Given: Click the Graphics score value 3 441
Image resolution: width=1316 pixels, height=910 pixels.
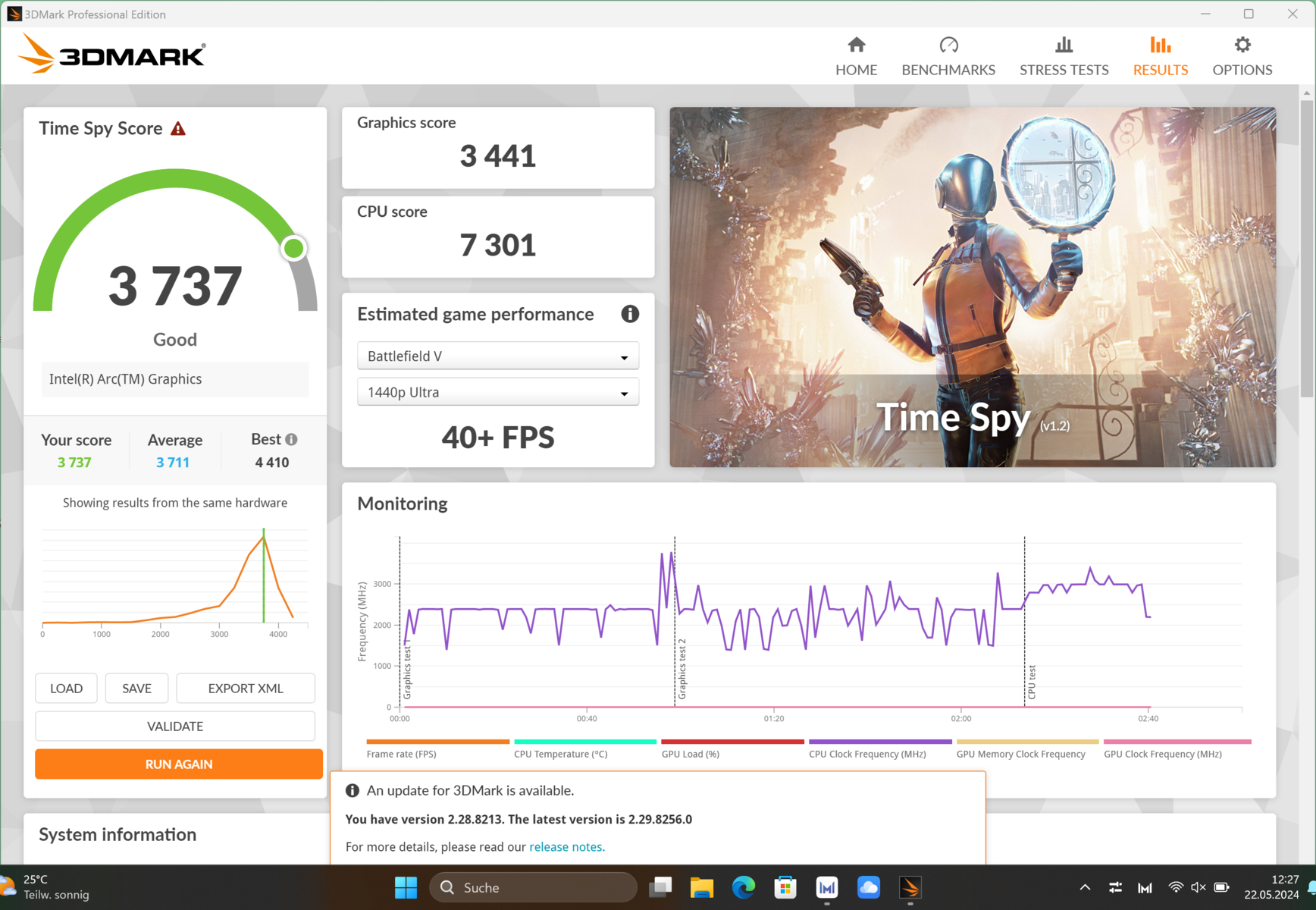Looking at the screenshot, I should (498, 156).
